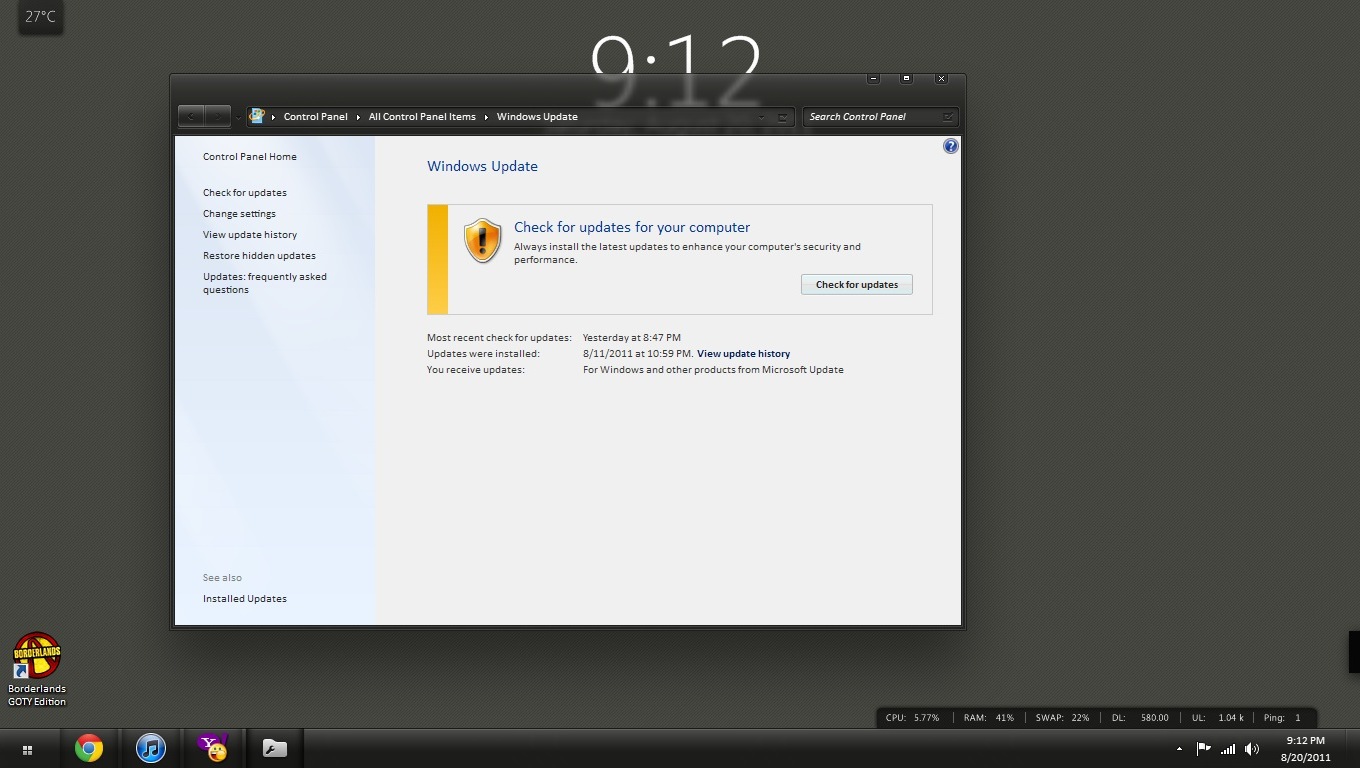
Task: Open the Start menu button
Action: [x=28, y=749]
